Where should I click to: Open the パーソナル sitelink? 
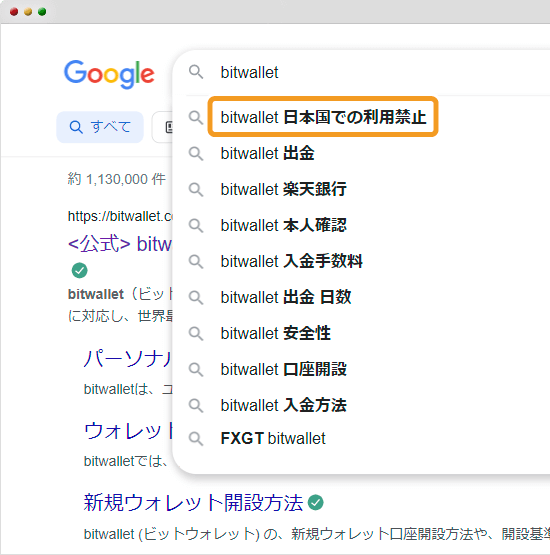128,359
